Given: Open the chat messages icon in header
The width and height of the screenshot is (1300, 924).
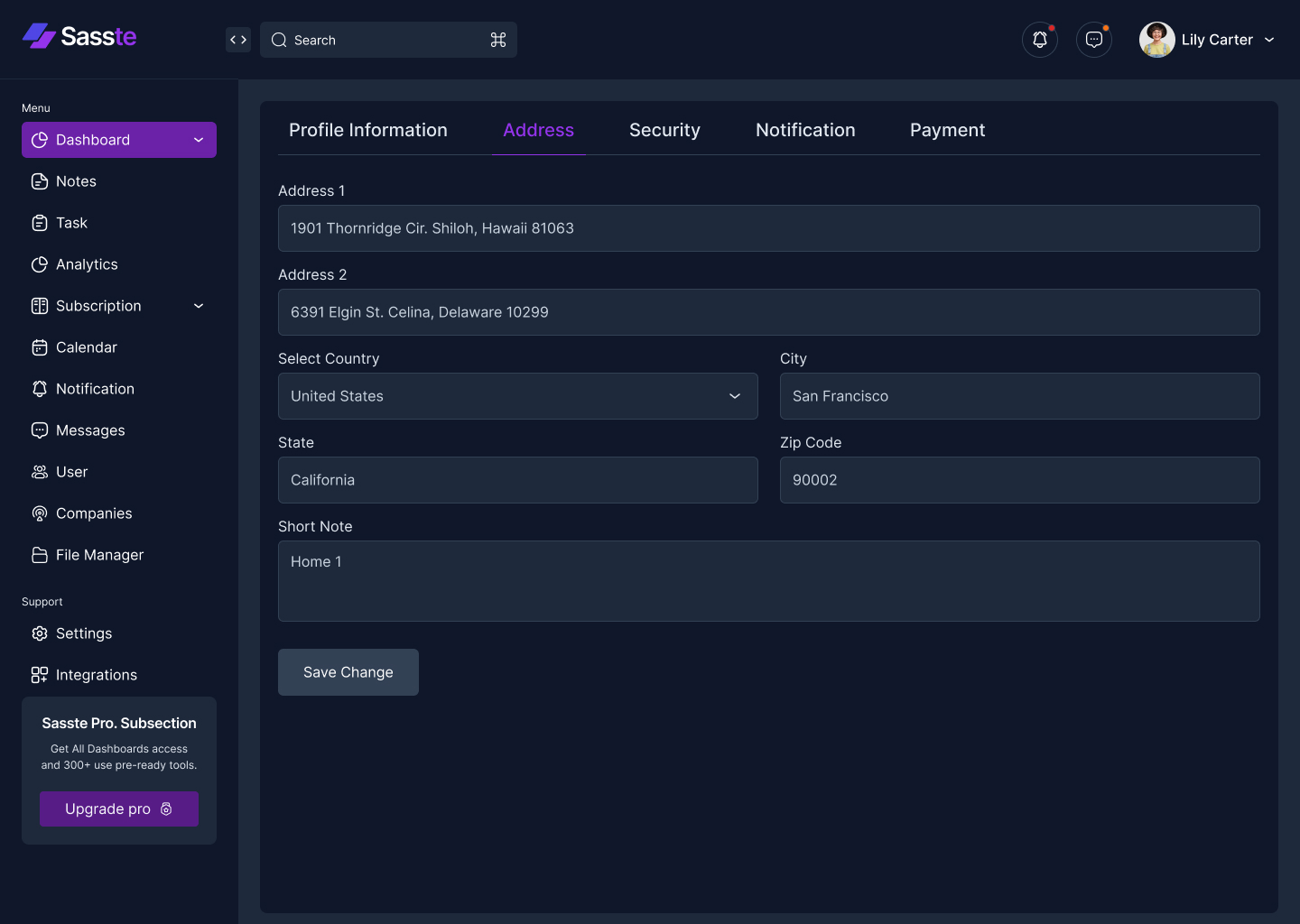Looking at the screenshot, I should point(1094,40).
